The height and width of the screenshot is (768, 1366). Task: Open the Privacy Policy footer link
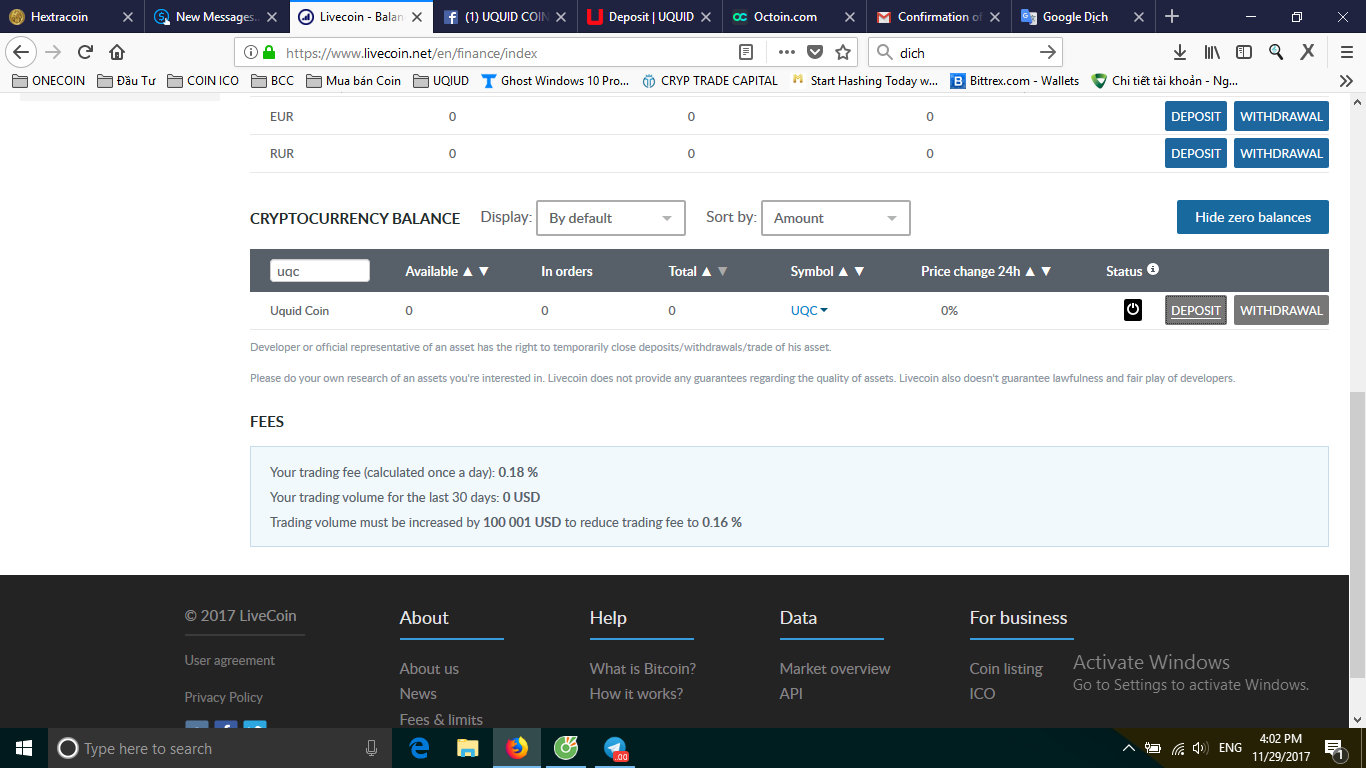pyautogui.click(x=224, y=697)
